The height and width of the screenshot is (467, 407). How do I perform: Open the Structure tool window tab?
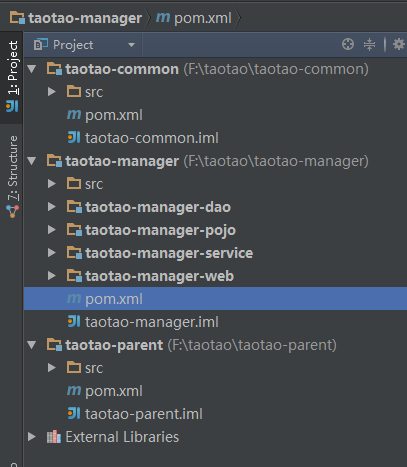pos(12,177)
